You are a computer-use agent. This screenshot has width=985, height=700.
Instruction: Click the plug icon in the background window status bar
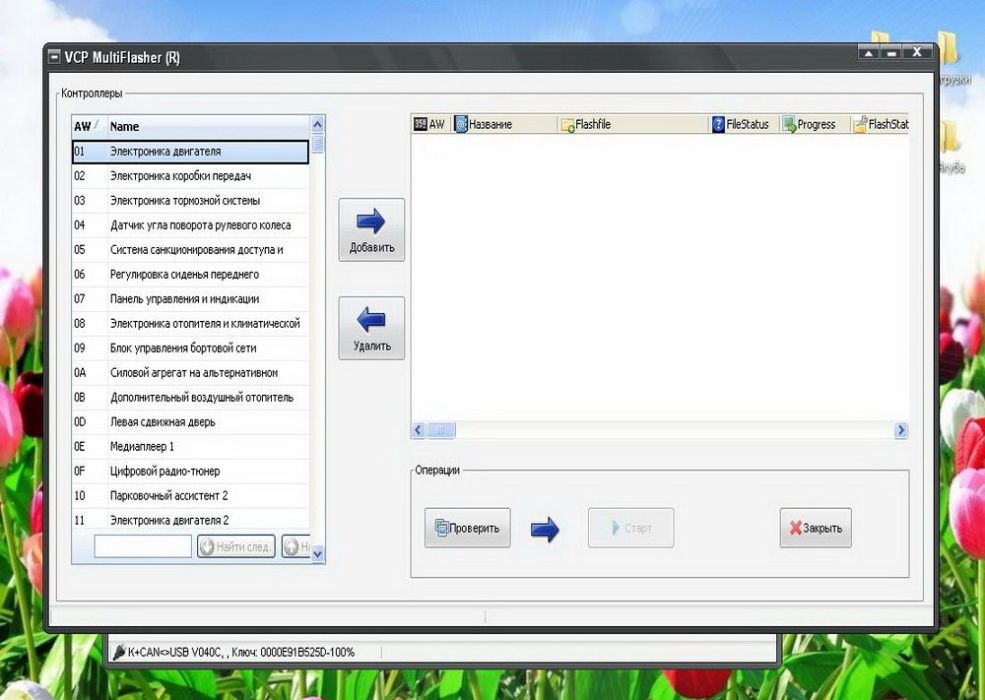(119, 652)
